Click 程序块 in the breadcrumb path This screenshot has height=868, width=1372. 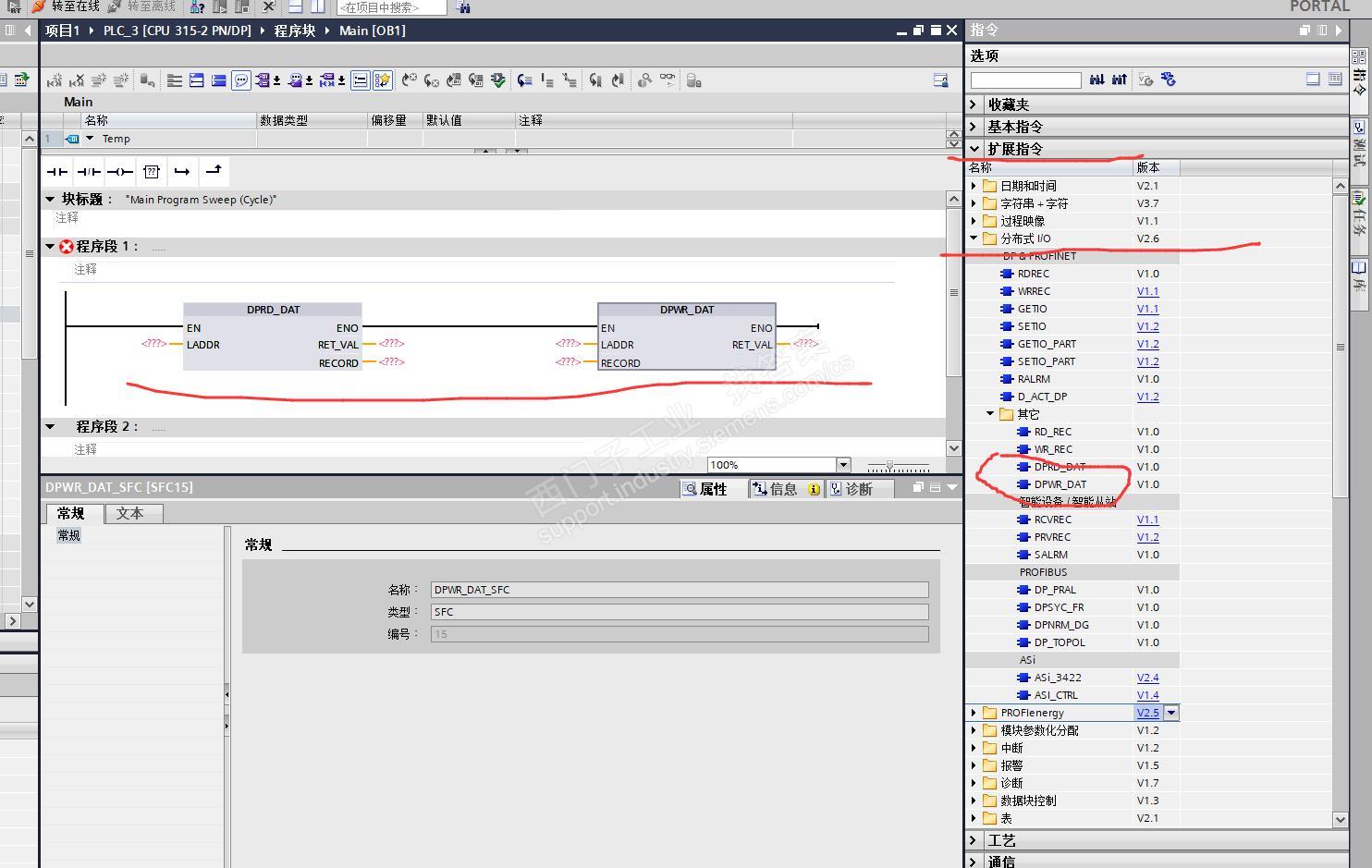[295, 31]
